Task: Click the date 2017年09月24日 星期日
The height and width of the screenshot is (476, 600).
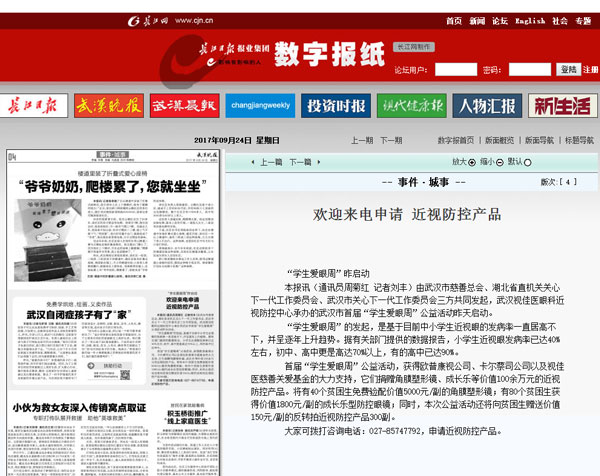Action: (237, 140)
